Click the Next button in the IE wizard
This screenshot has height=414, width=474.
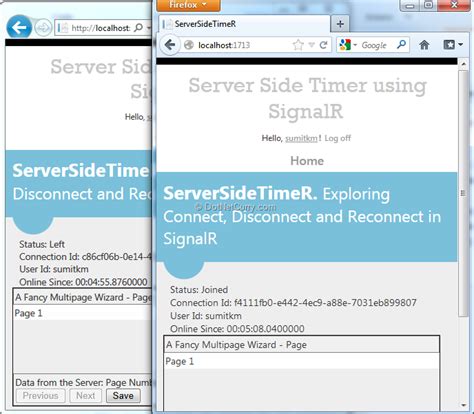tap(85, 396)
